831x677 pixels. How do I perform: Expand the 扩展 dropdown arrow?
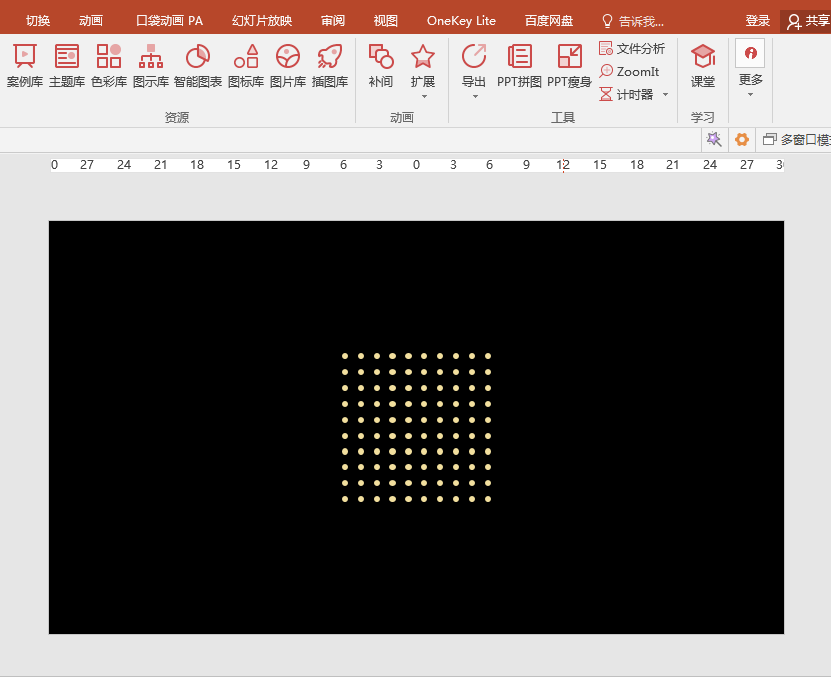click(x=424, y=96)
